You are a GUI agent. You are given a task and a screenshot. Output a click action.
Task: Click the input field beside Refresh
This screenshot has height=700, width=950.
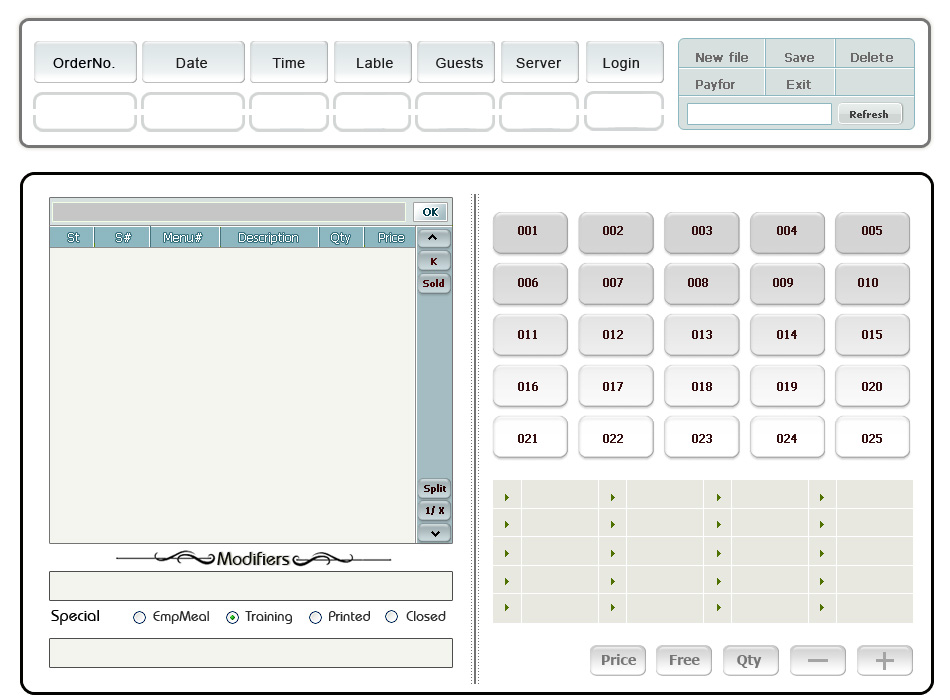(758, 114)
